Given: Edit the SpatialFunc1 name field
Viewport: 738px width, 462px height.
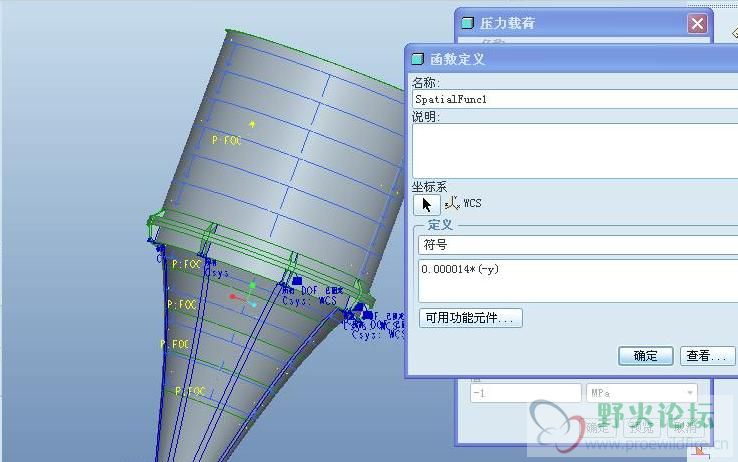Looking at the screenshot, I should pos(575,99).
